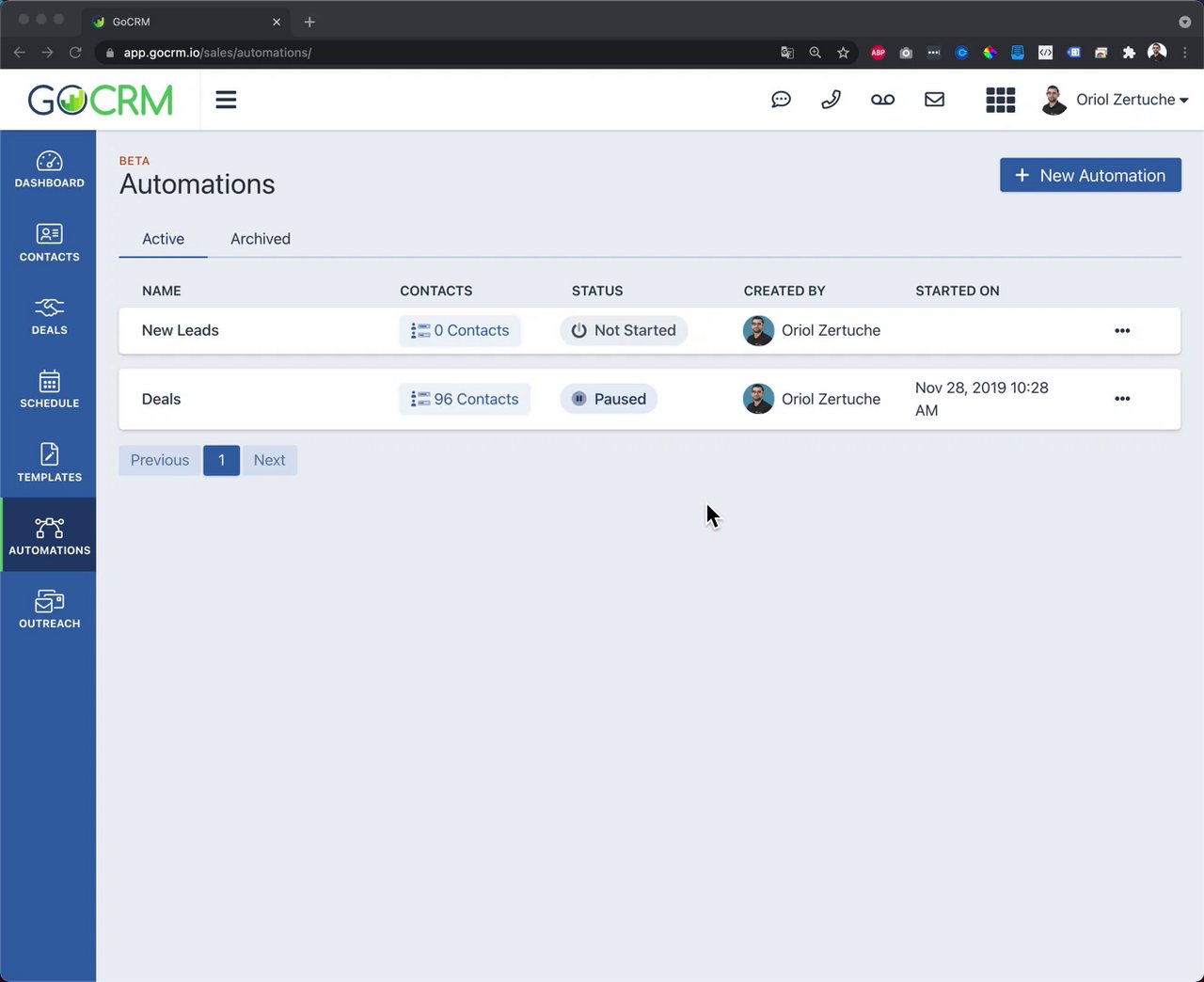View 0 Contacts for New Leads
The image size is (1204, 982).
coord(460,331)
